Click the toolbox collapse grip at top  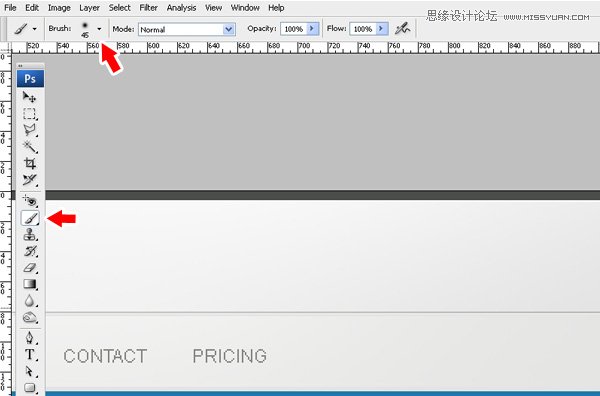pyautogui.click(x=30, y=66)
